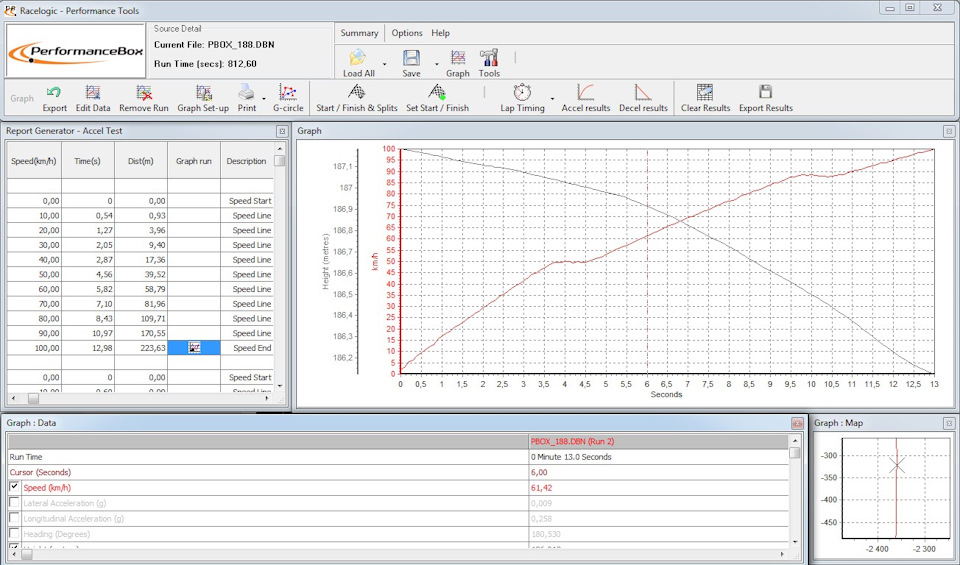Enable the Longitudinal Acceleration (g) checkbox
960x565 pixels.
(14, 519)
